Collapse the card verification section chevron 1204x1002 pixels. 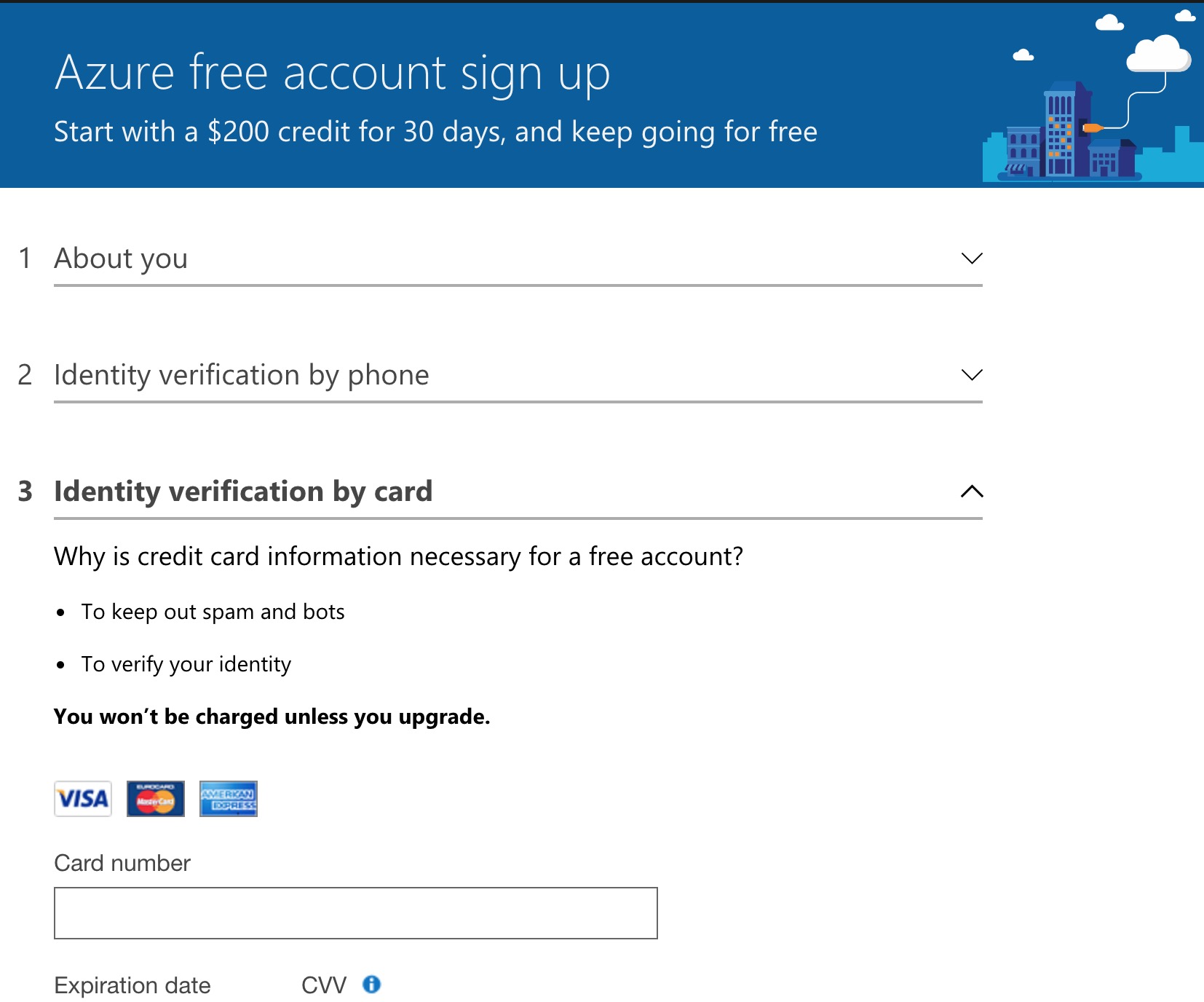click(972, 492)
